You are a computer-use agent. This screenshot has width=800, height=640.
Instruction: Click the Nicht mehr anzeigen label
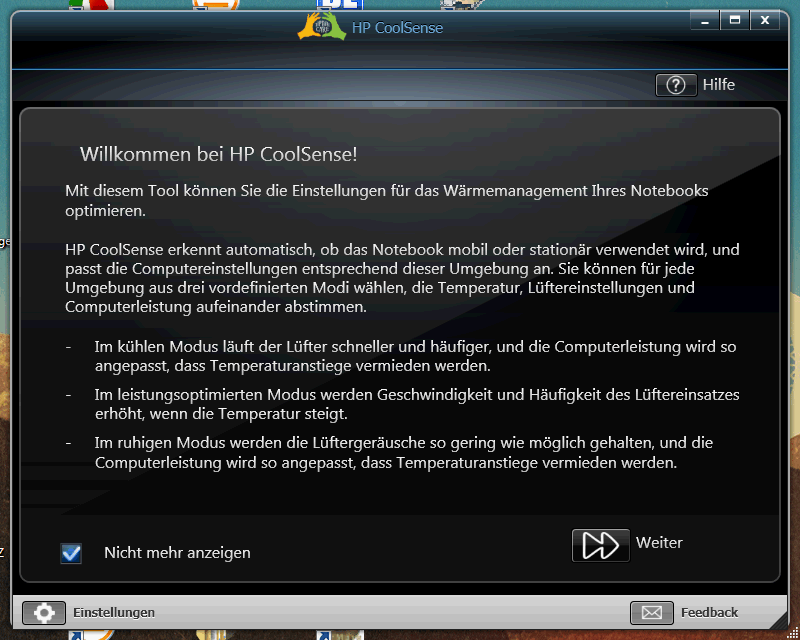pyautogui.click(x=177, y=553)
